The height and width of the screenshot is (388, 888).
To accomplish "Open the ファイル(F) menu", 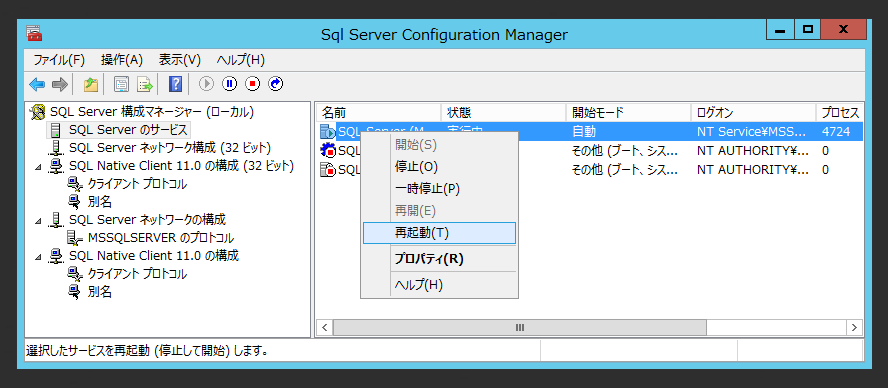I will pyautogui.click(x=59, y=60).
